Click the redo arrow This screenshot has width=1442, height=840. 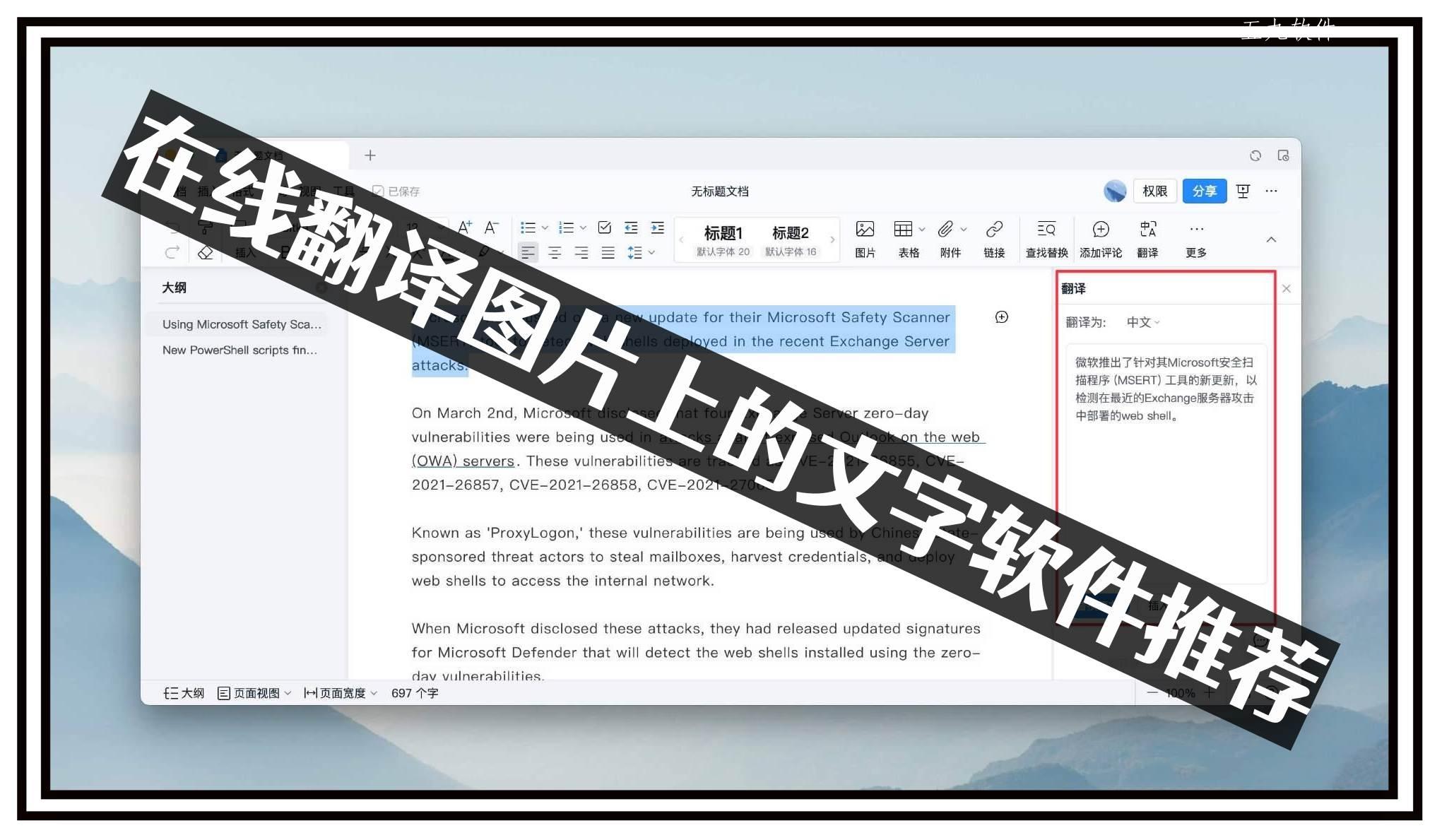tap(172, 252)
